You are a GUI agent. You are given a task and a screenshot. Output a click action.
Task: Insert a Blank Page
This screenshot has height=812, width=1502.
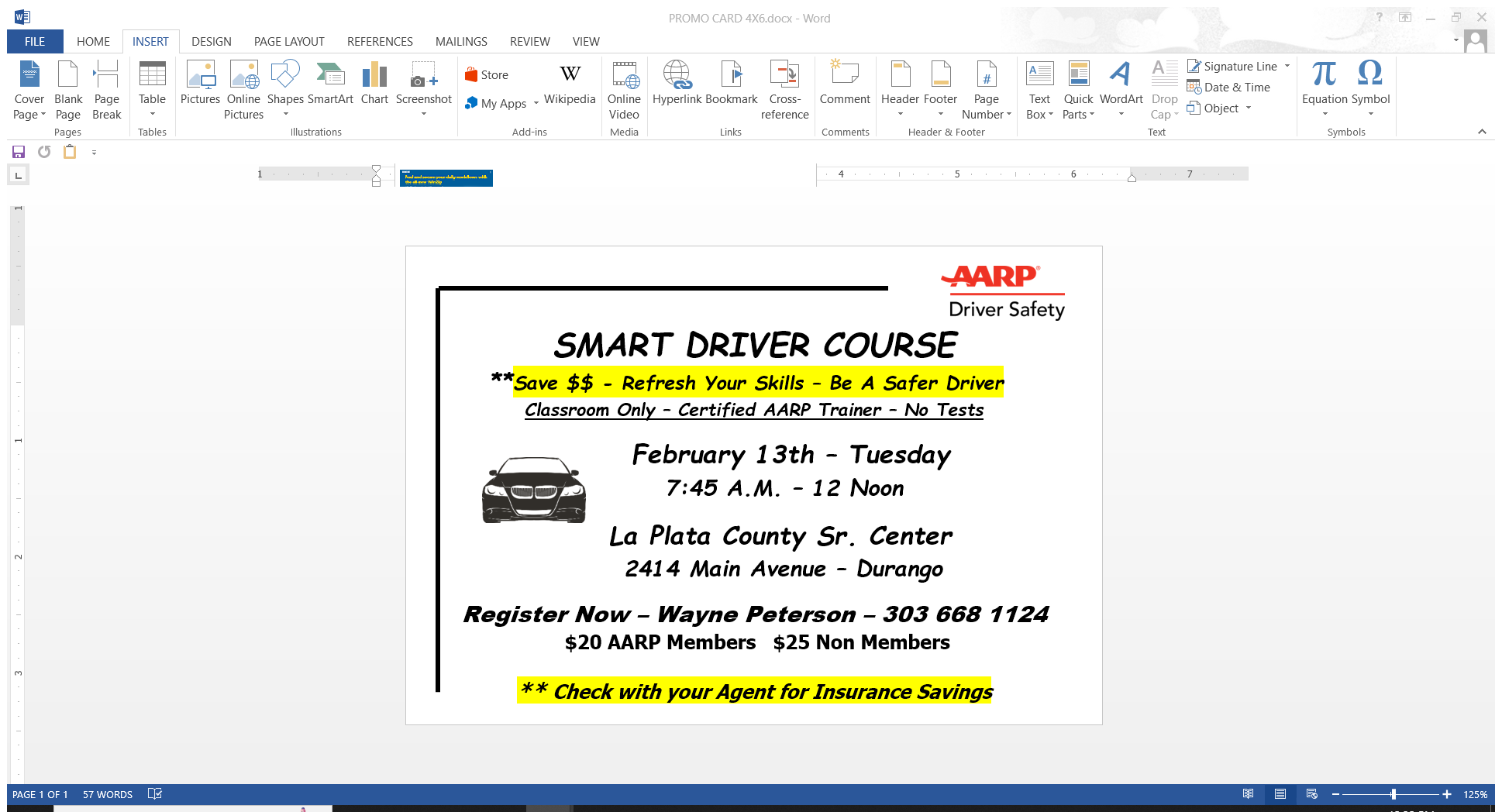coord(68,90)
